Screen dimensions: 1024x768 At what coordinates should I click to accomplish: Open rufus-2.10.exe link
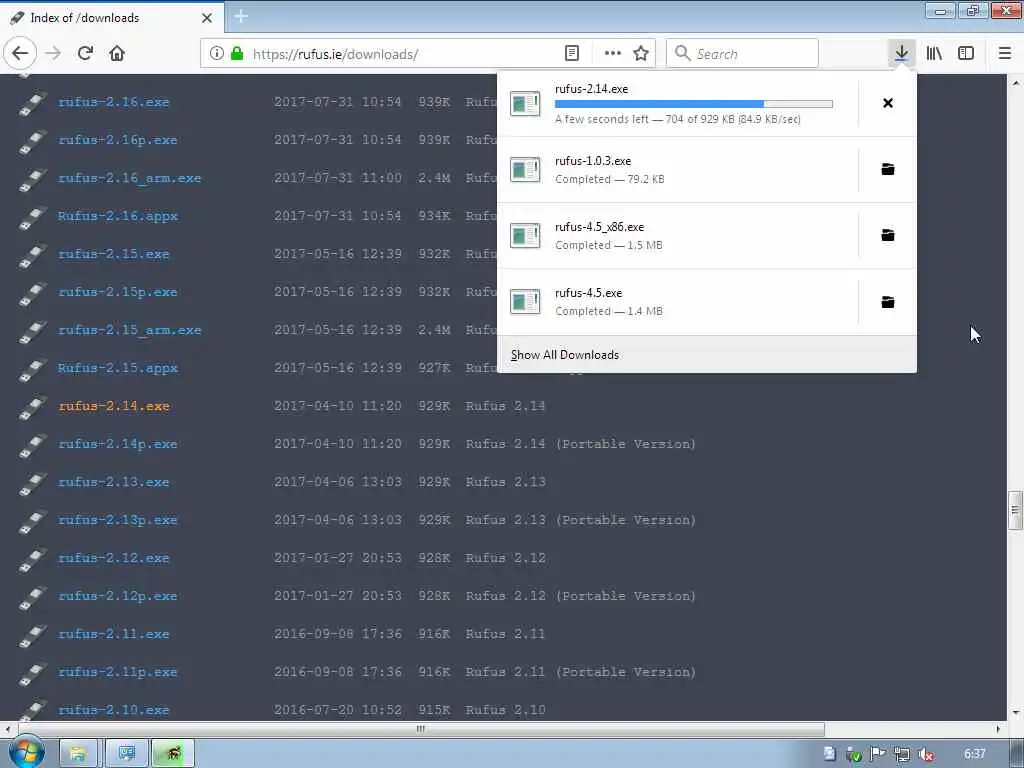pyautogui.click(x=114, y=710)
